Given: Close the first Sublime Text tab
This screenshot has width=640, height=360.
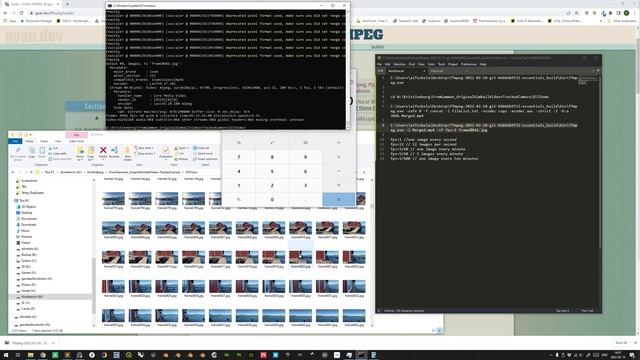Looking at the screenshot, I should pos(424,71).
